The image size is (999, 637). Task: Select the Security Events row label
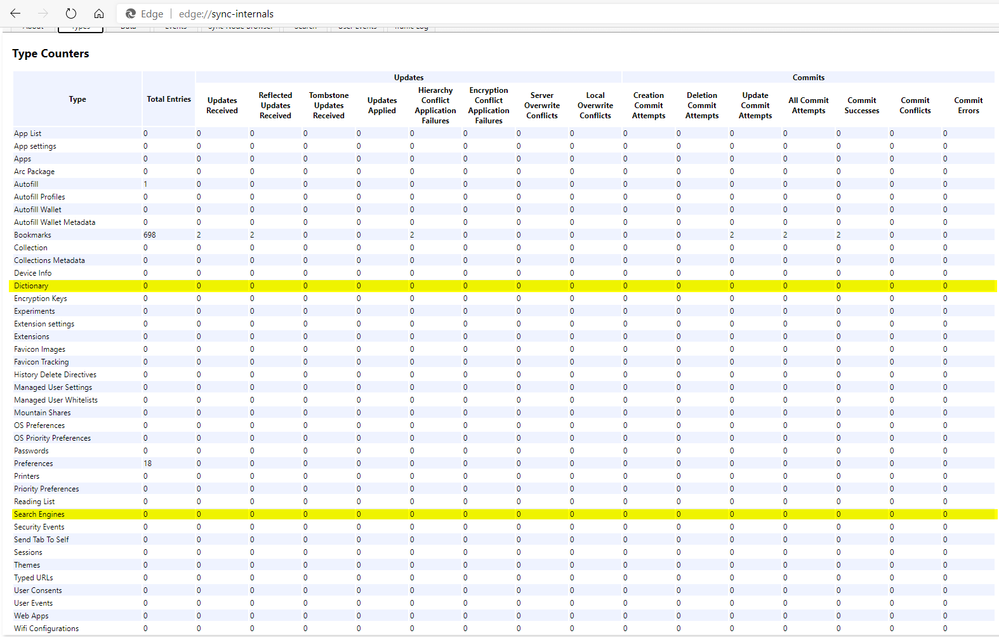pyautogui.click(x=39, y=527)
